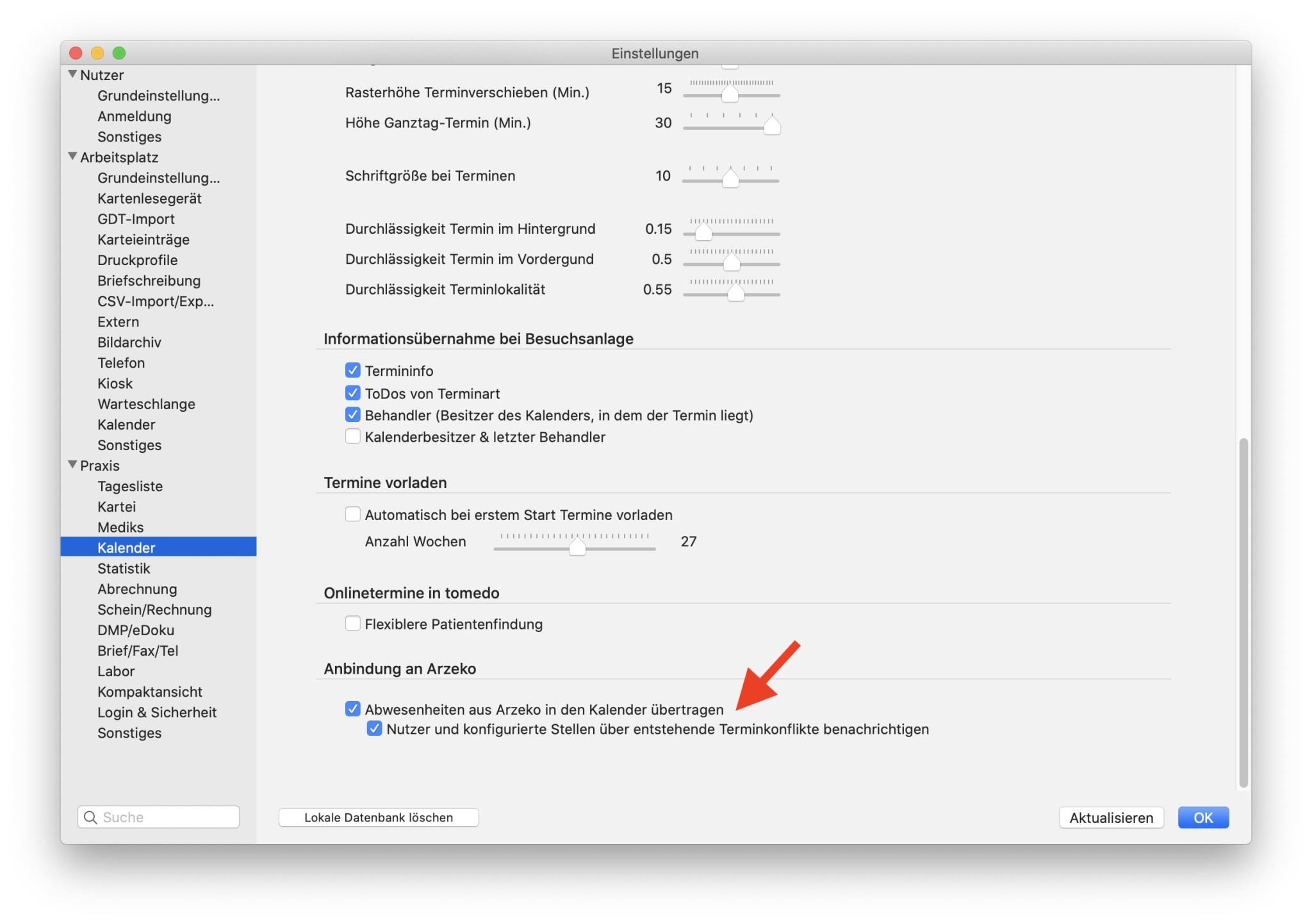Select Labor in sidebar
Viewport: 1312px width, 924px height.
(116, 670)
